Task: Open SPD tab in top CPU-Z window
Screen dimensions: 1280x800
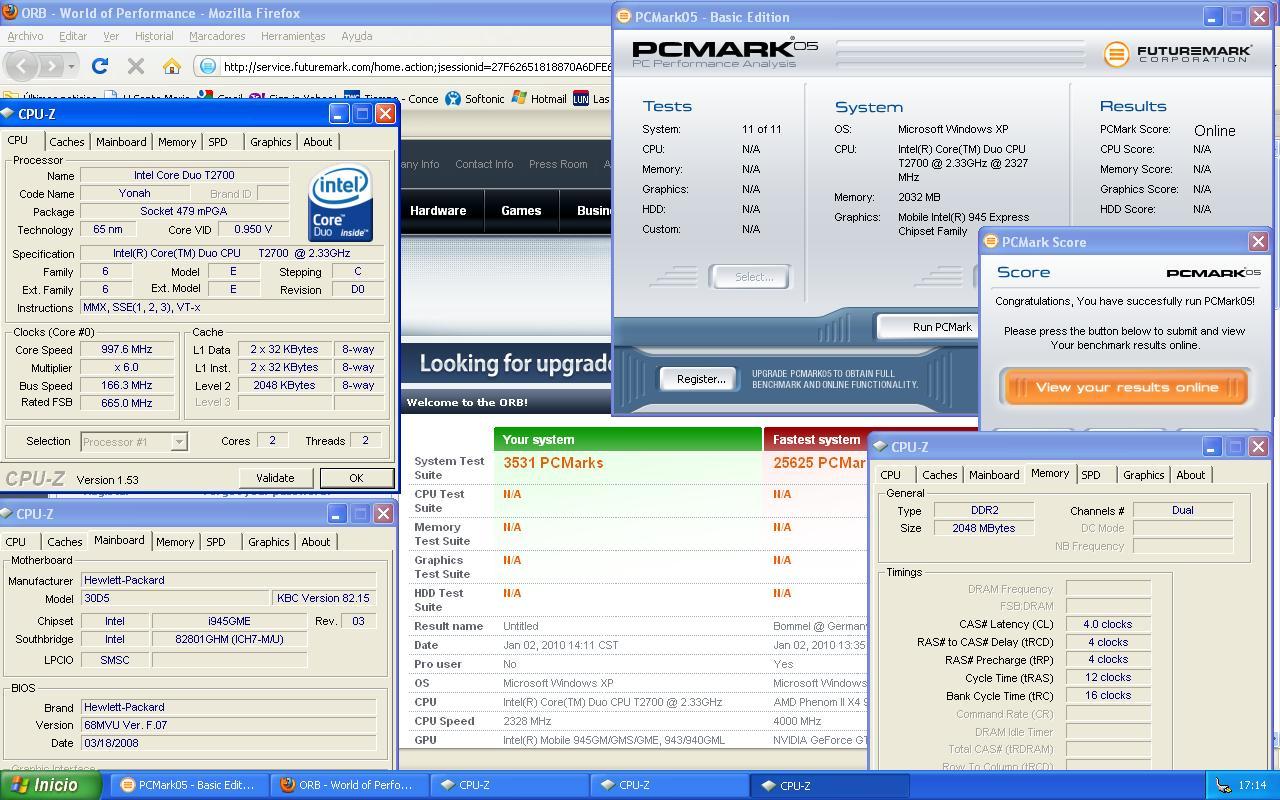Action: [218, 142]
